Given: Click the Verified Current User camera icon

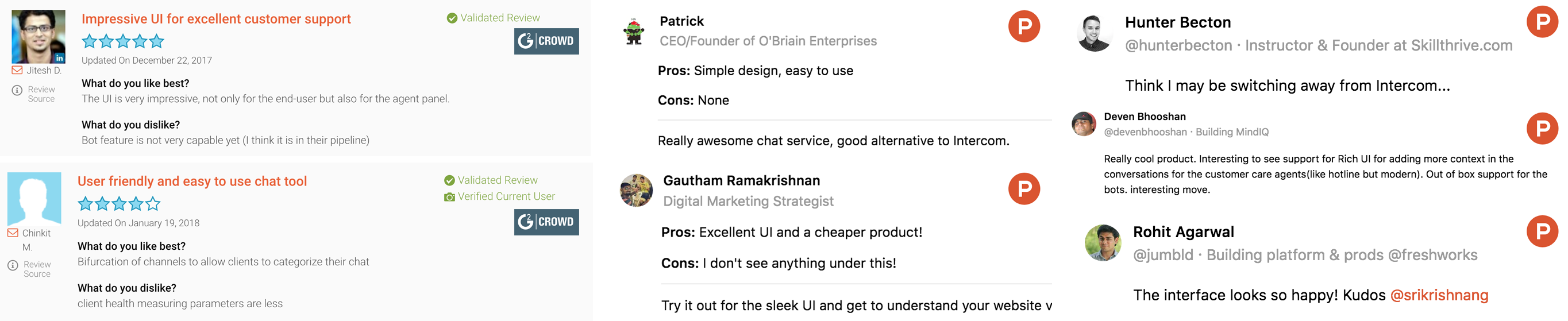Looking at the screenshot, I should tap(449, 197).
